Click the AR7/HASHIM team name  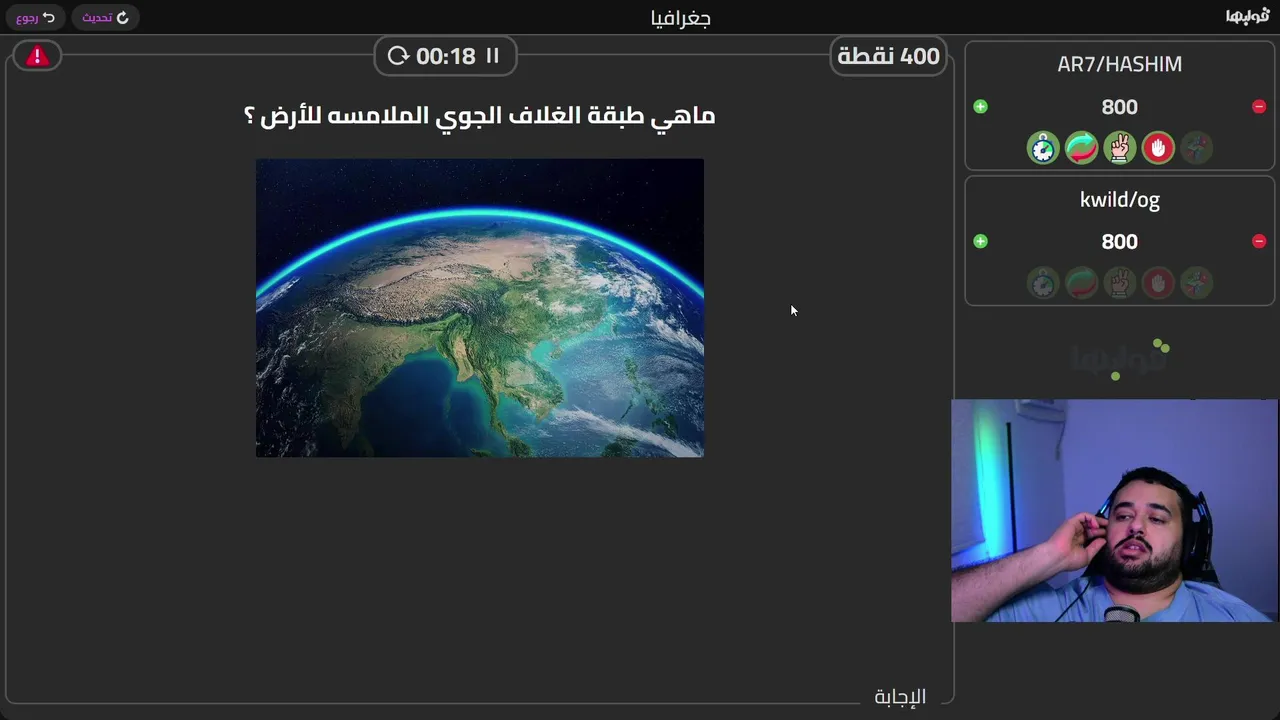(x=1120, y=64)
